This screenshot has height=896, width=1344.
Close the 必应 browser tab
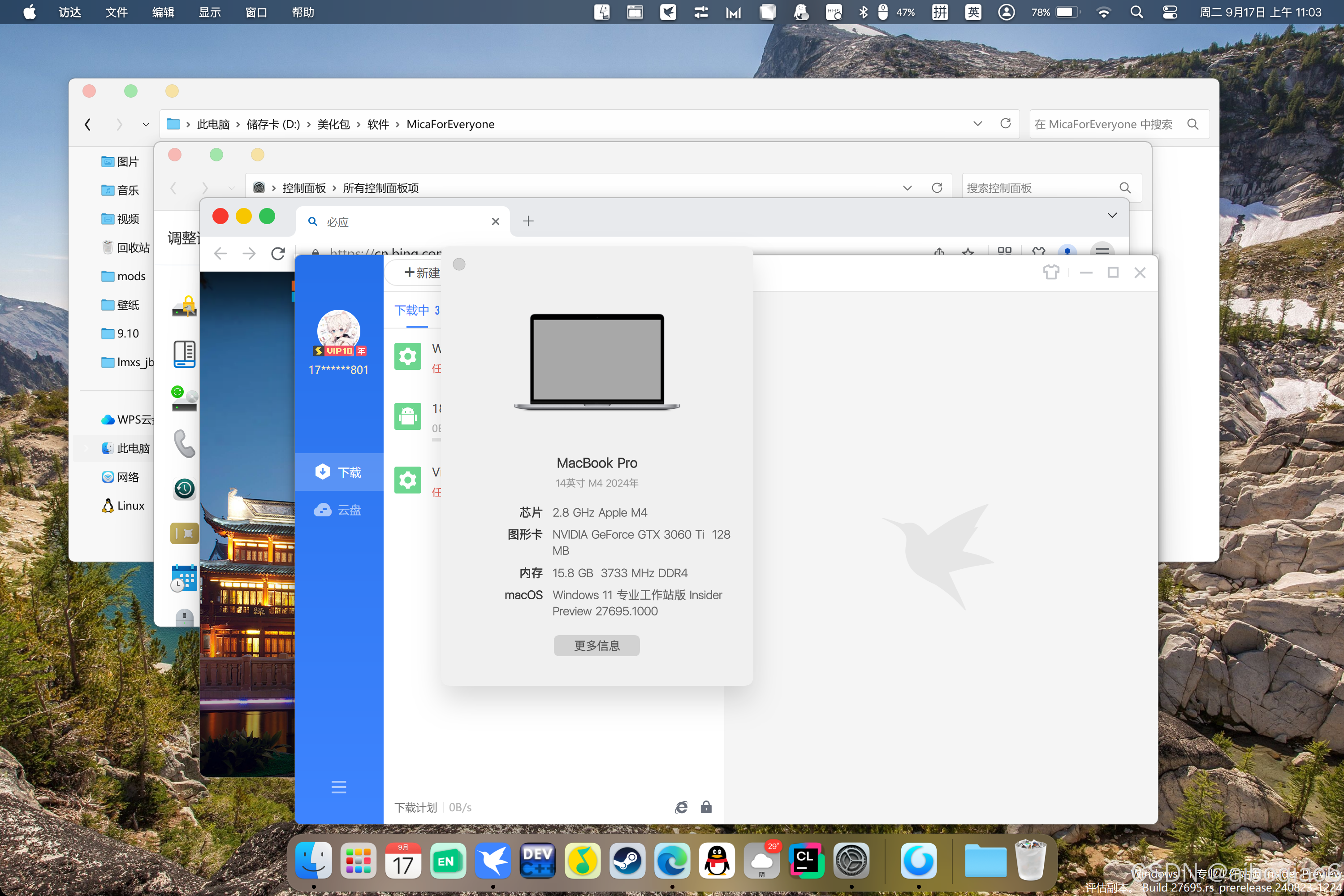click(x=495, y=221)
